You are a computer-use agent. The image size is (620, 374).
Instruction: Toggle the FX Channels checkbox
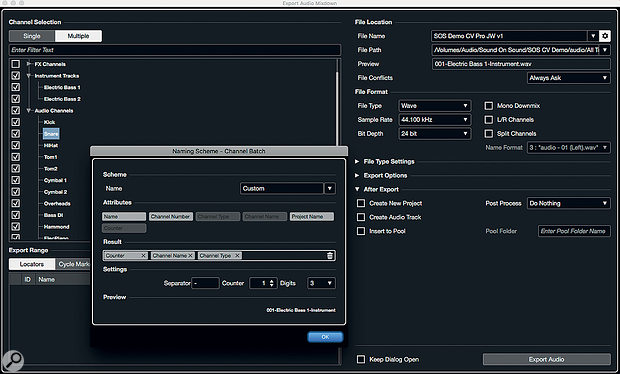coord(15,64)
